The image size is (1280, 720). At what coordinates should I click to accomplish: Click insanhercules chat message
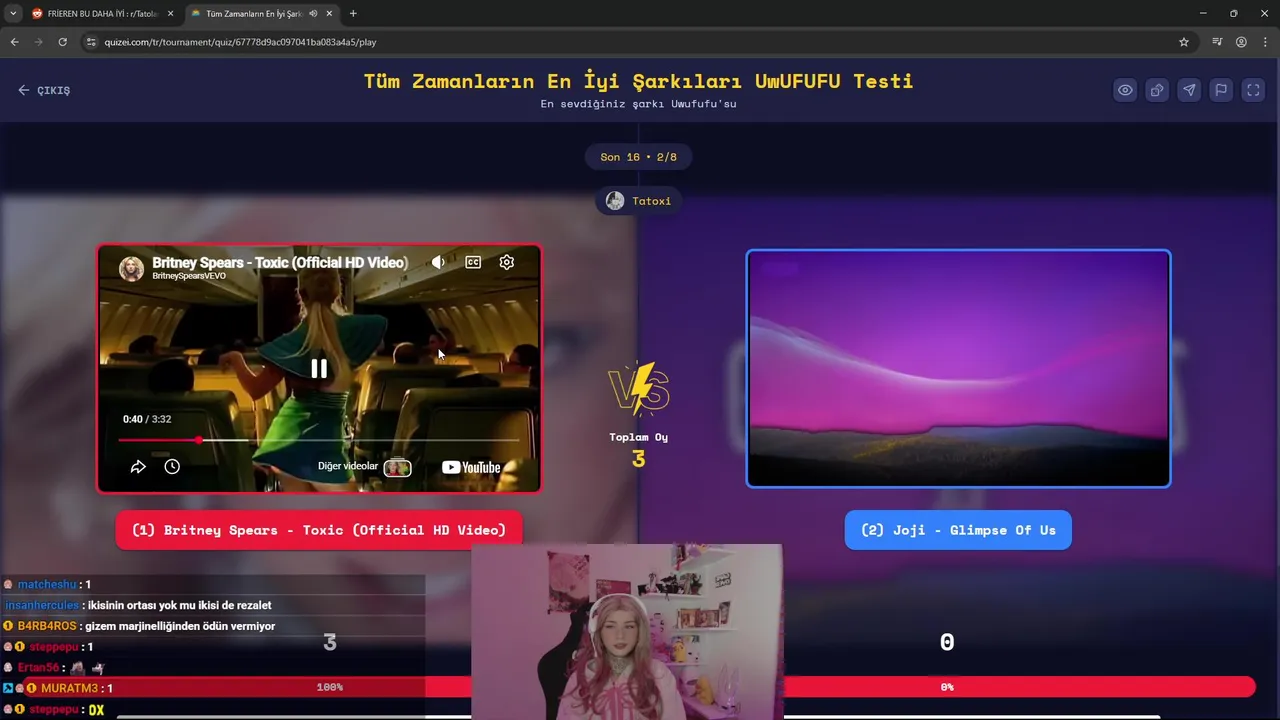pyautogui.click(x=138, y=605)
